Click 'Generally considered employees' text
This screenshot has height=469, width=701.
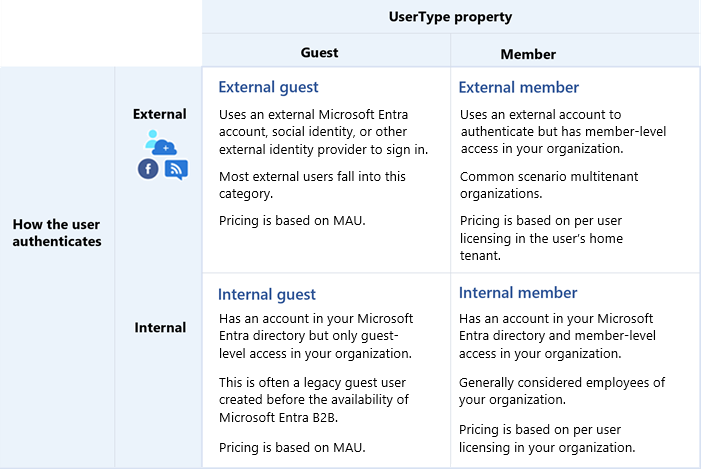562,391
